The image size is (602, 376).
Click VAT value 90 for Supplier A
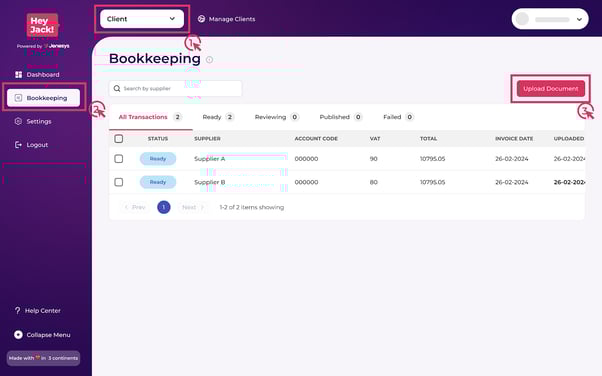click(x=374, y=159)
